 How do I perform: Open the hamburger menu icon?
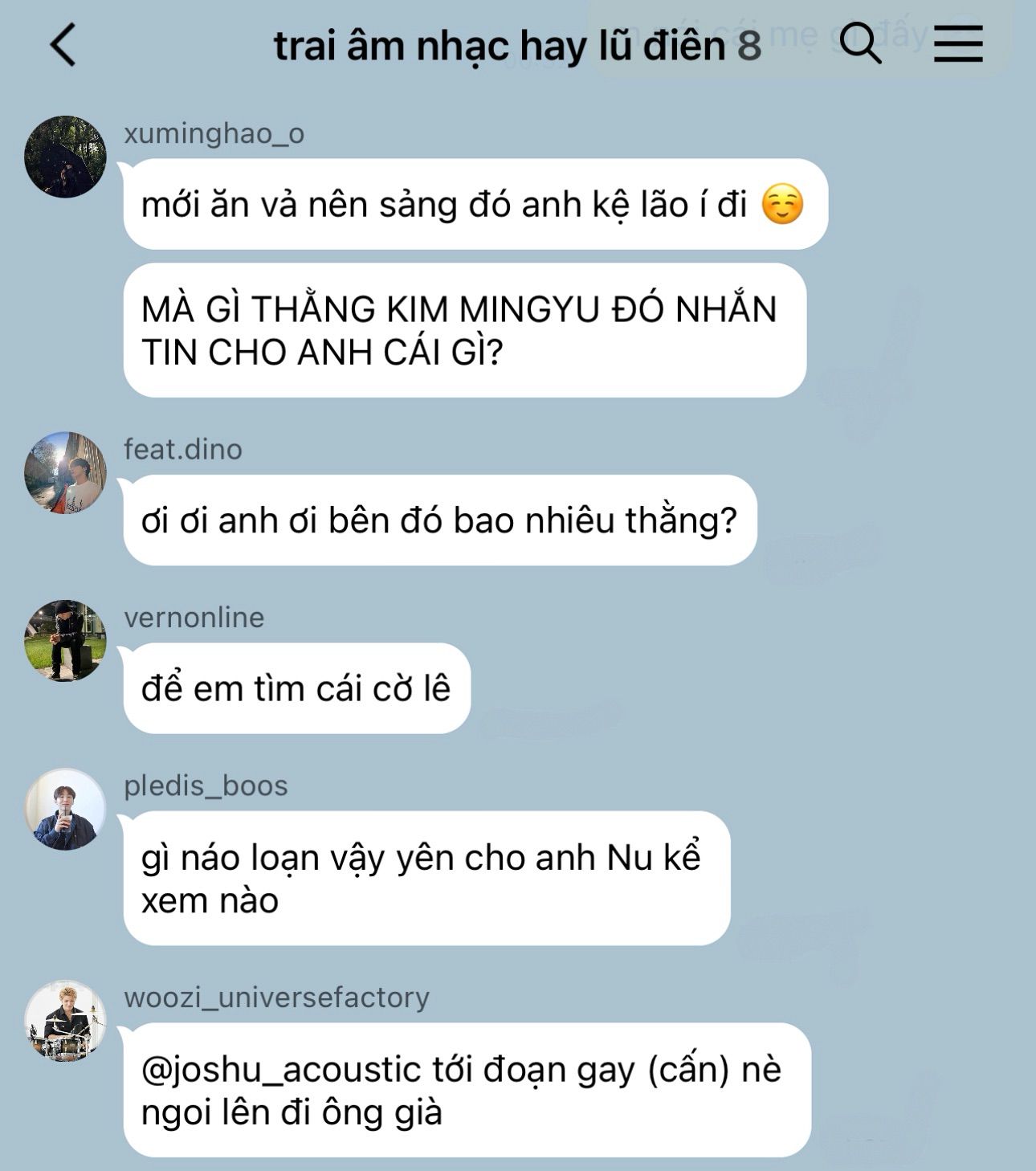click(958, 43)
